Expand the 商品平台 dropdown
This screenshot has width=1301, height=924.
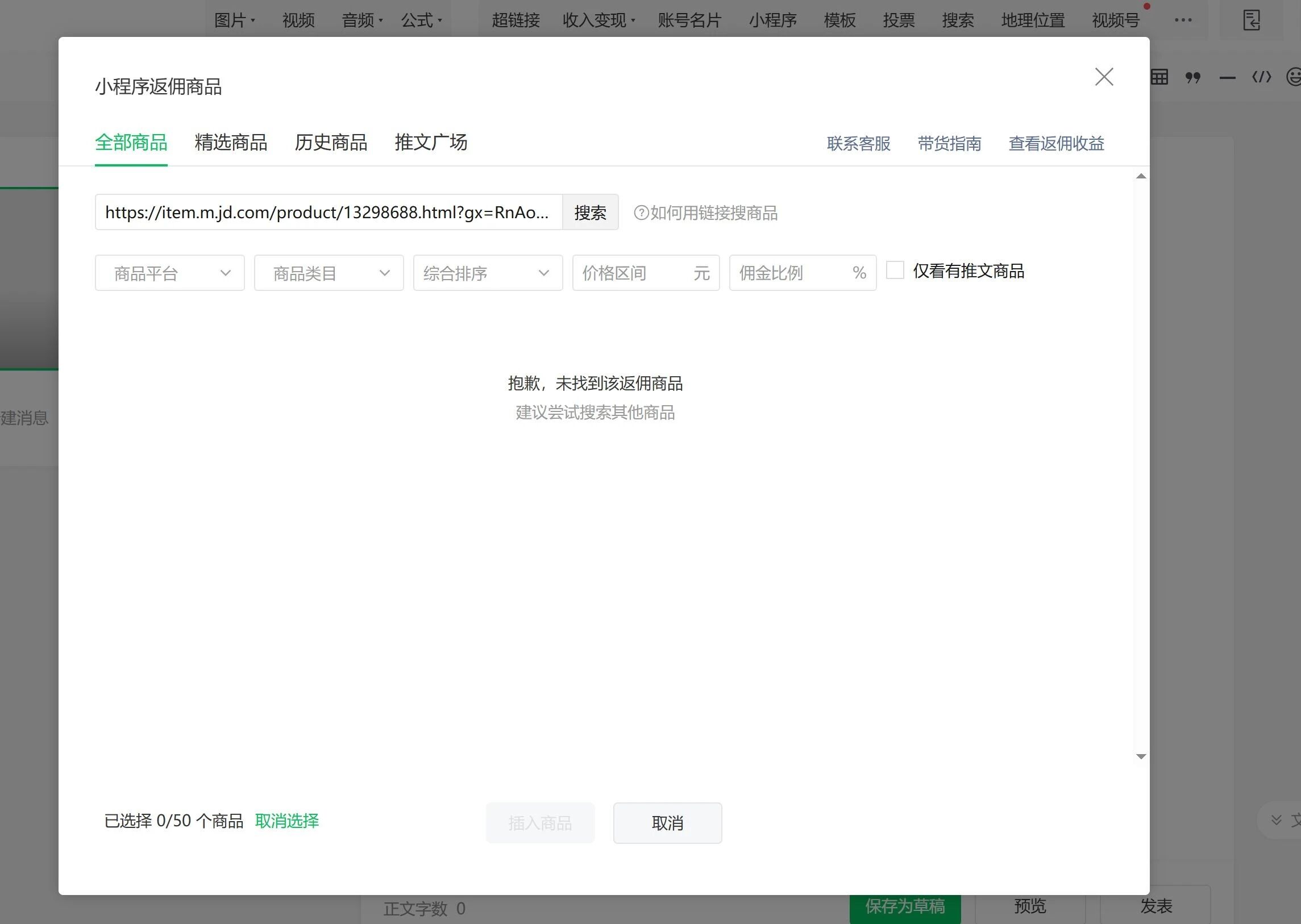[169, 274]
